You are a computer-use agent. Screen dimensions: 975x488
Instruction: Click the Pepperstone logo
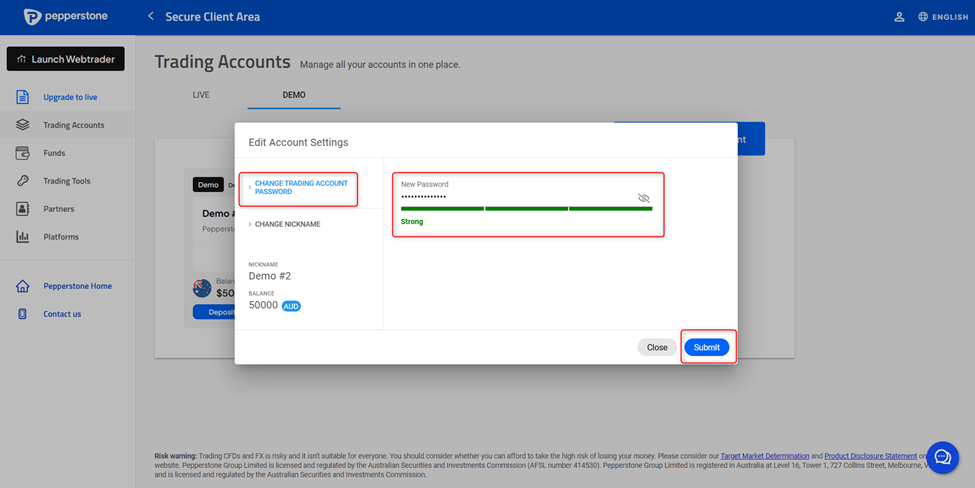click(65, 17)
